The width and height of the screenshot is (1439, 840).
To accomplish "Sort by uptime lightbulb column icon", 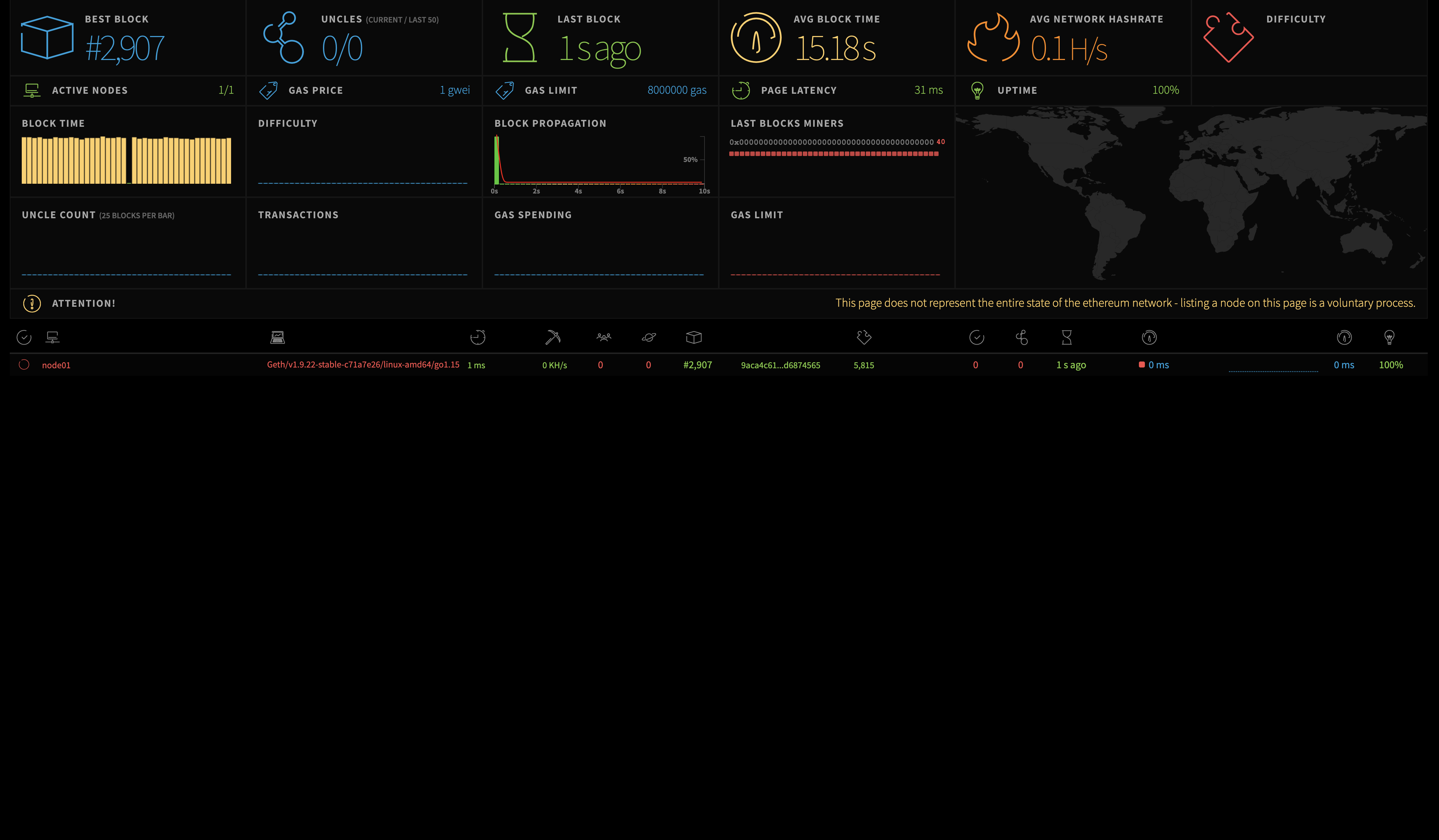I will 1389,337.
